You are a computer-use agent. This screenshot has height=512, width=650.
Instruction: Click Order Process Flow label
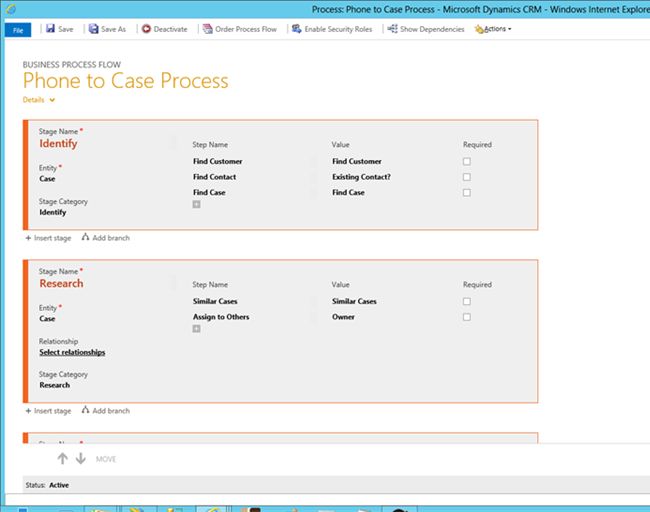coord(246,29)
